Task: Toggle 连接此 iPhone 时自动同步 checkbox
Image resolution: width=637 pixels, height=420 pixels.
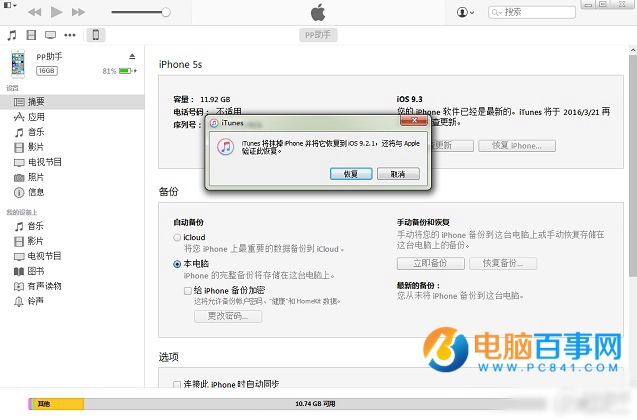Action: tap(177, 384)
